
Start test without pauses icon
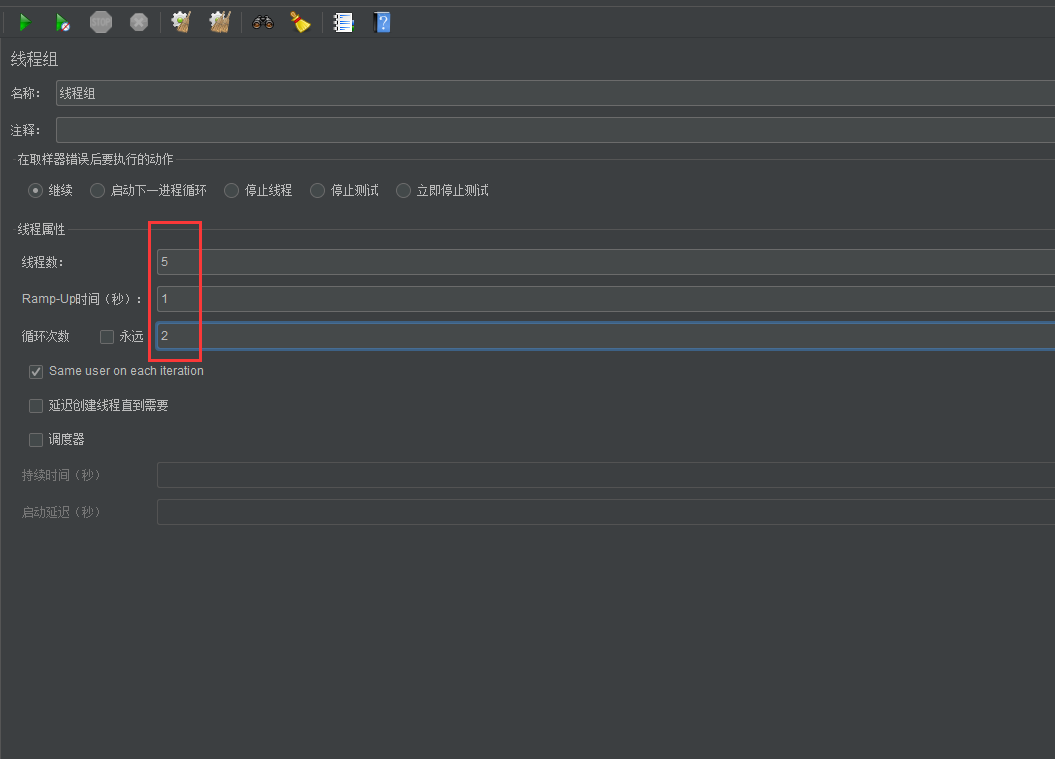(x=63, y=23)
